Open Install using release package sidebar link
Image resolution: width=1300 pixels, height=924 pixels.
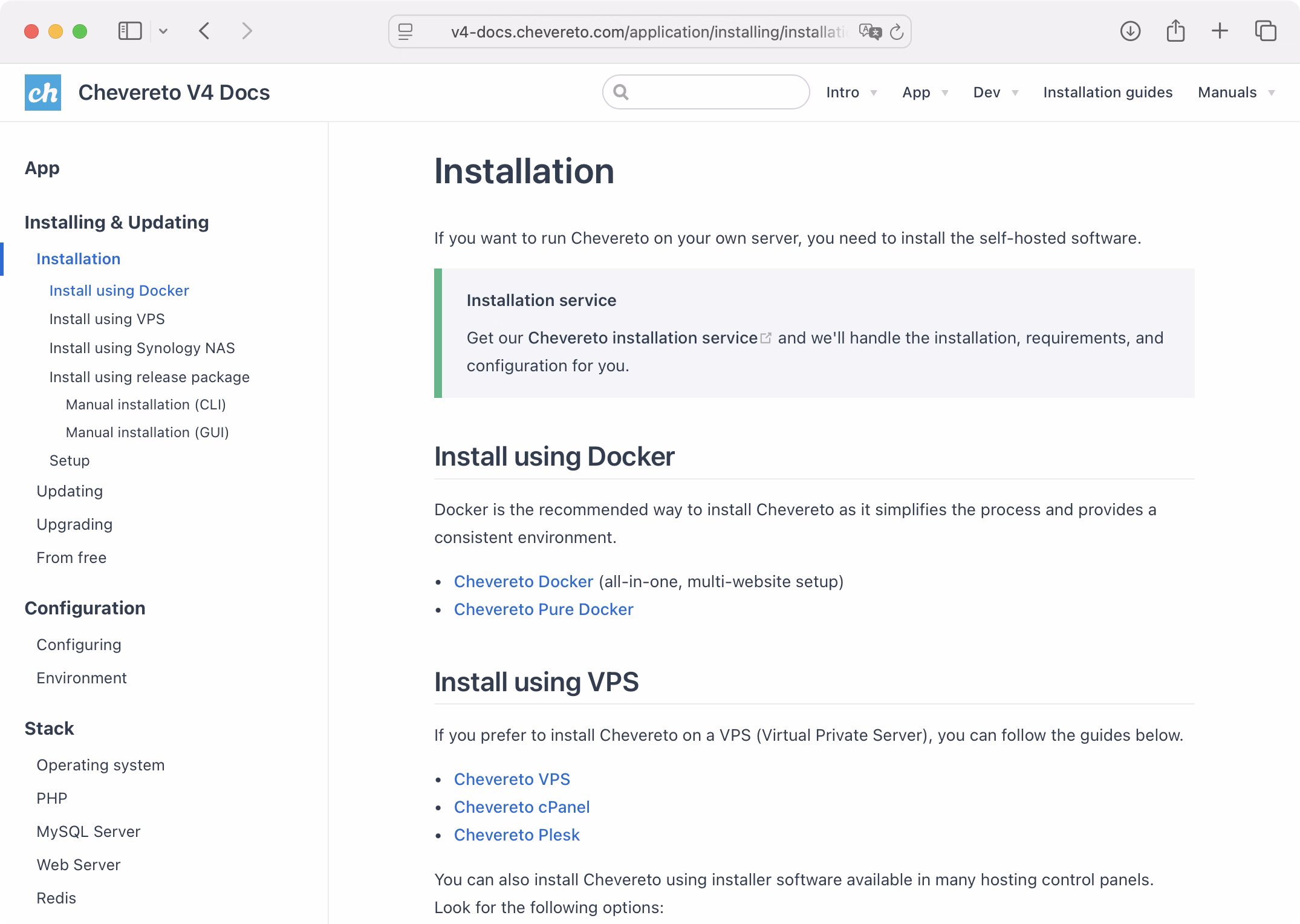point(149,377)
